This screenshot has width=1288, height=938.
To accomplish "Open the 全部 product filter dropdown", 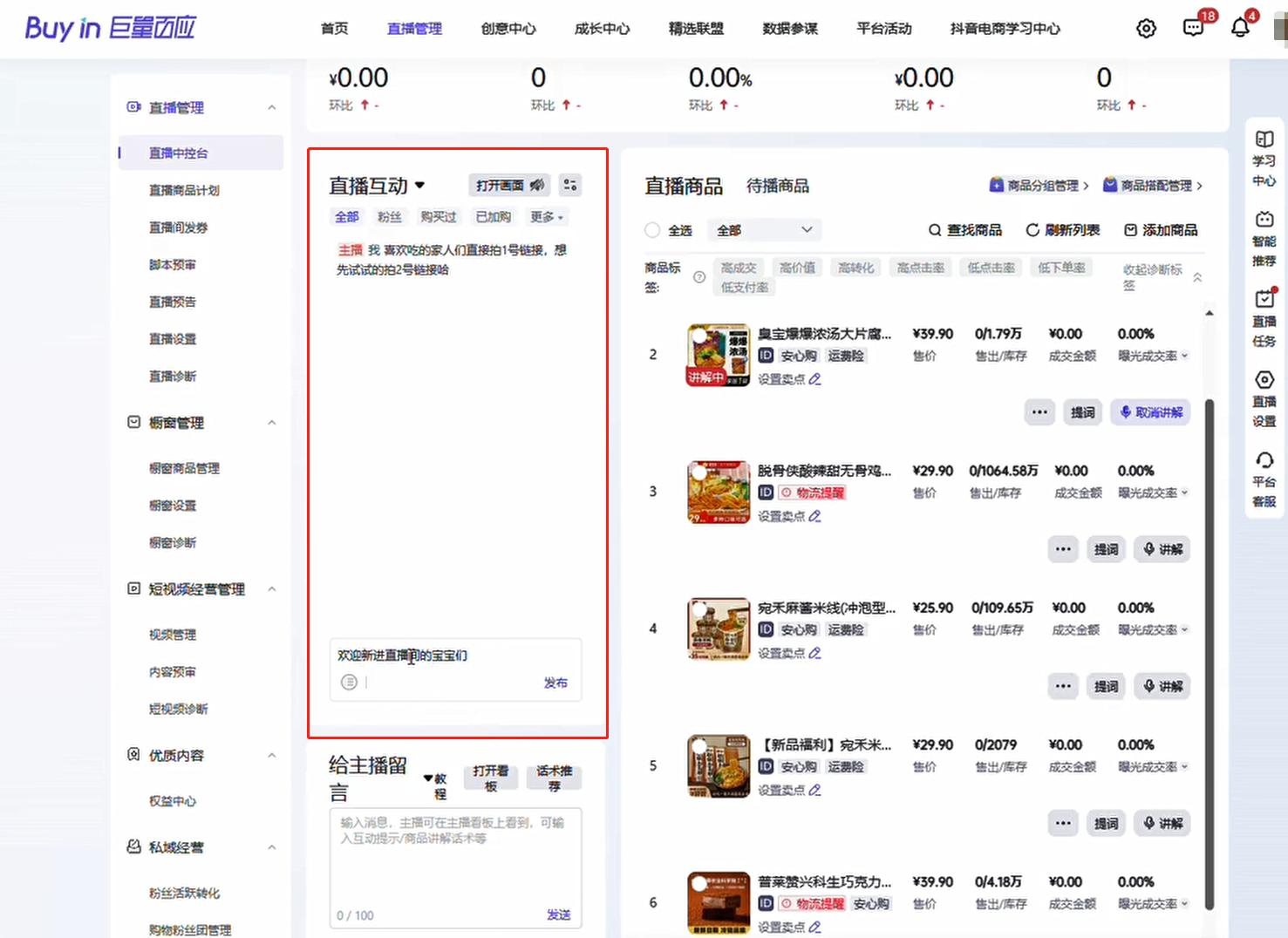I will click(x=765, y=230).
